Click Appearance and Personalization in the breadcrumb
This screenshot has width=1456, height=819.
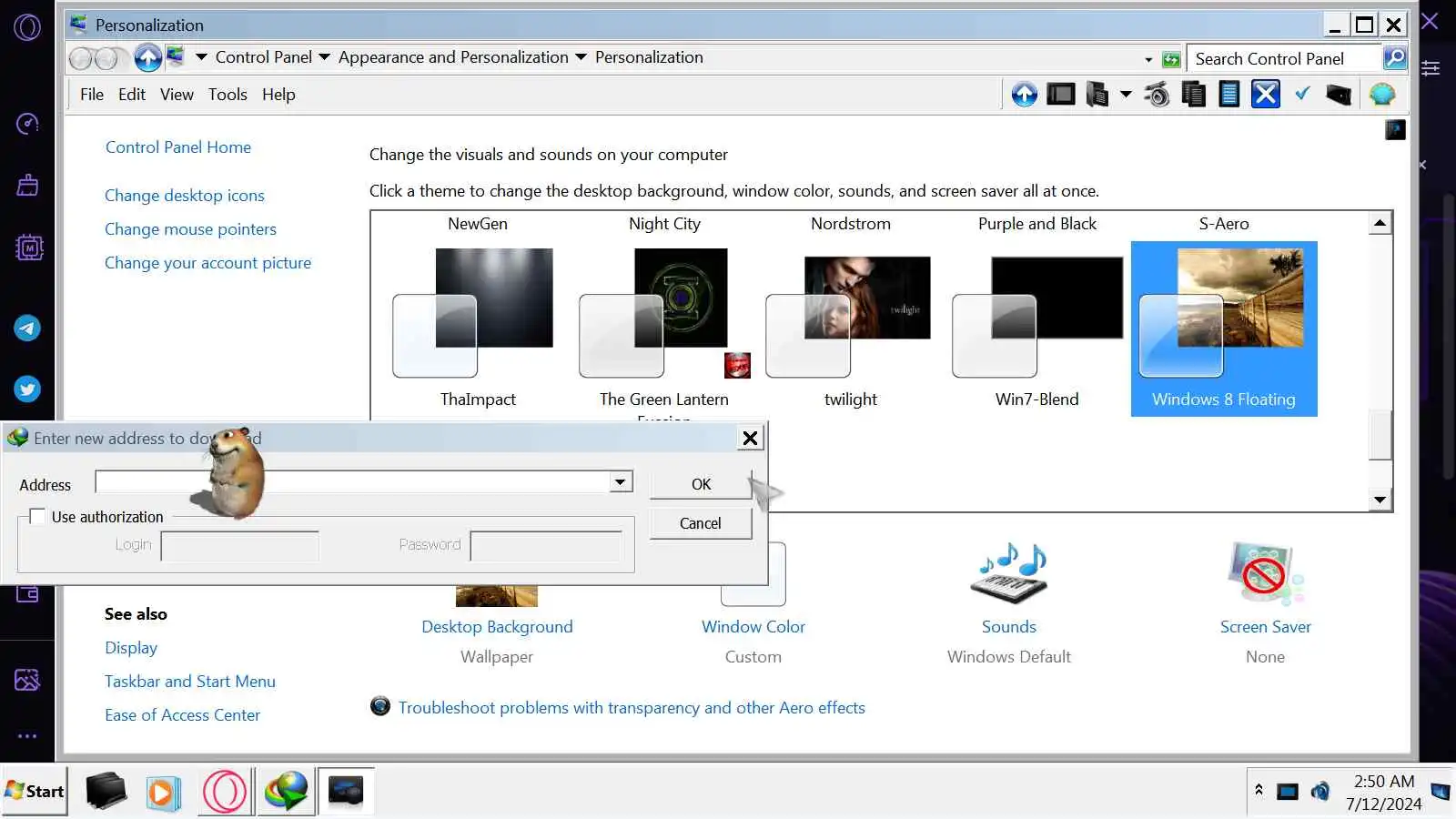453,57
